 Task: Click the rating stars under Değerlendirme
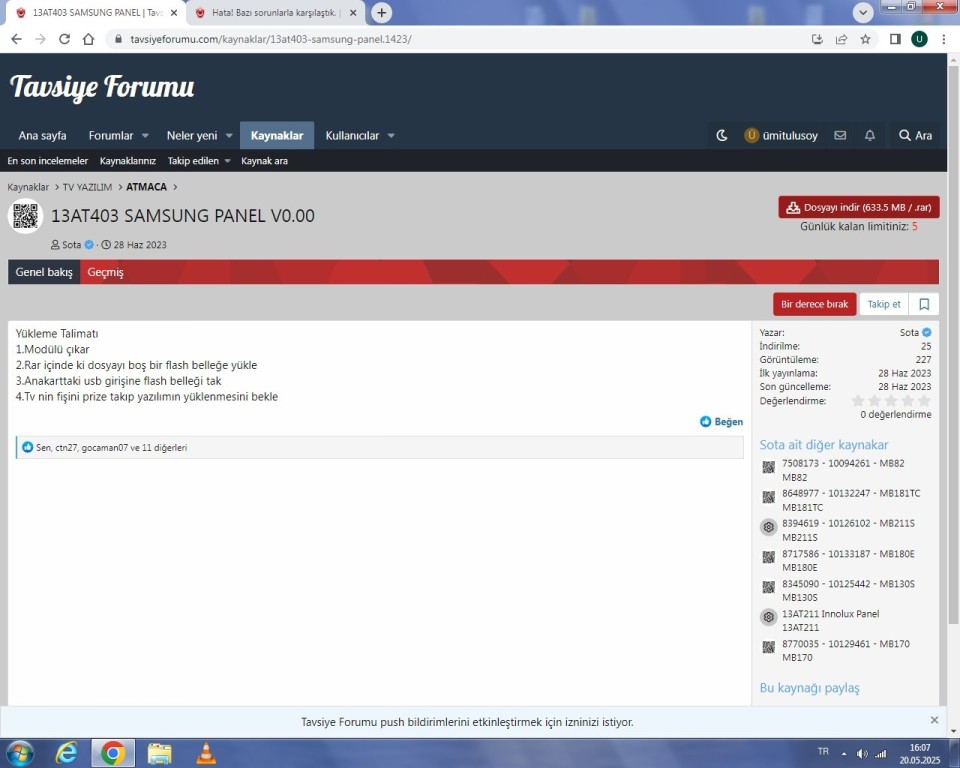891,401
